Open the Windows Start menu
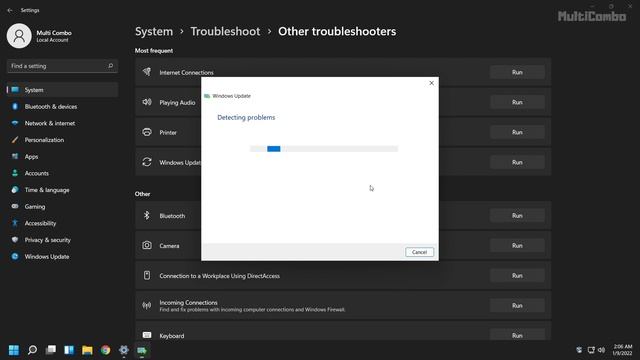The image size is (640, 360). click(14, 350)
